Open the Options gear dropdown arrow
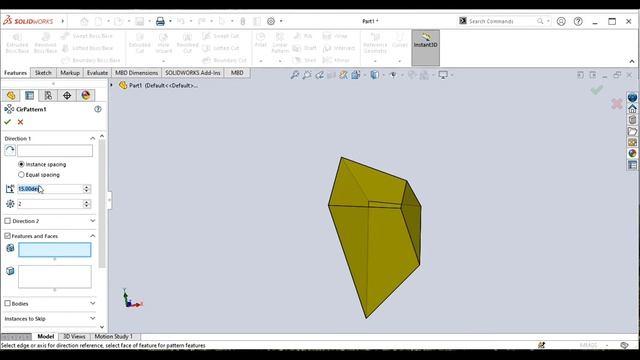The height and width of the screenshot is (360, 640). (x=281, y=21)
